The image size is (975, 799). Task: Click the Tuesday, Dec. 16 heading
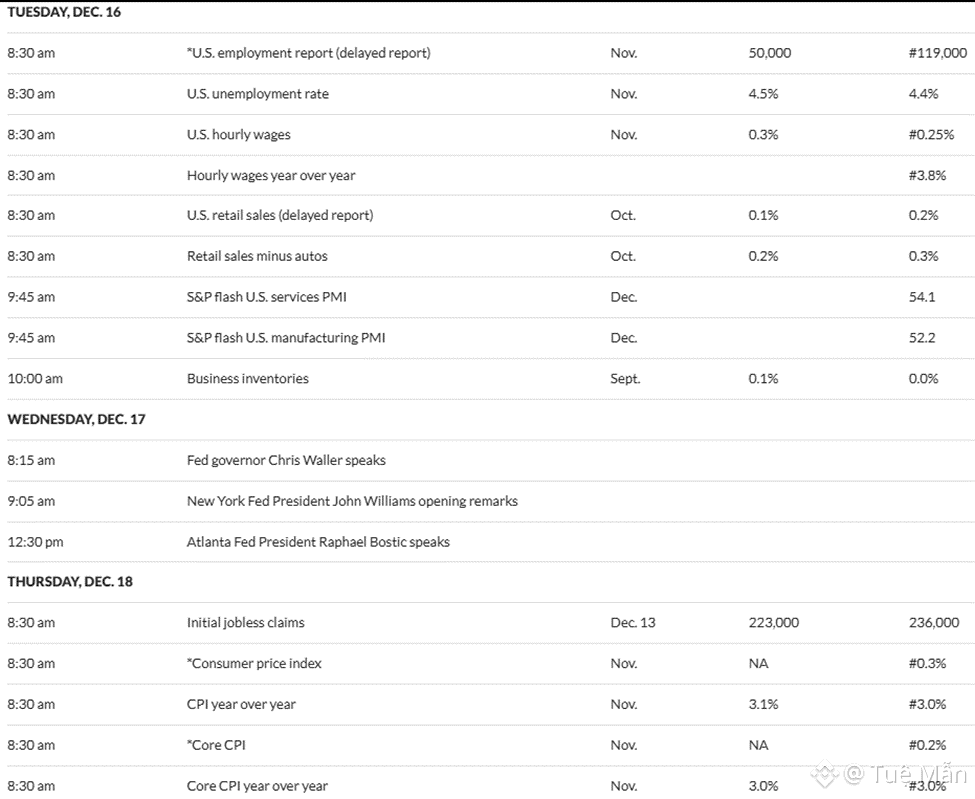(64, 13)
